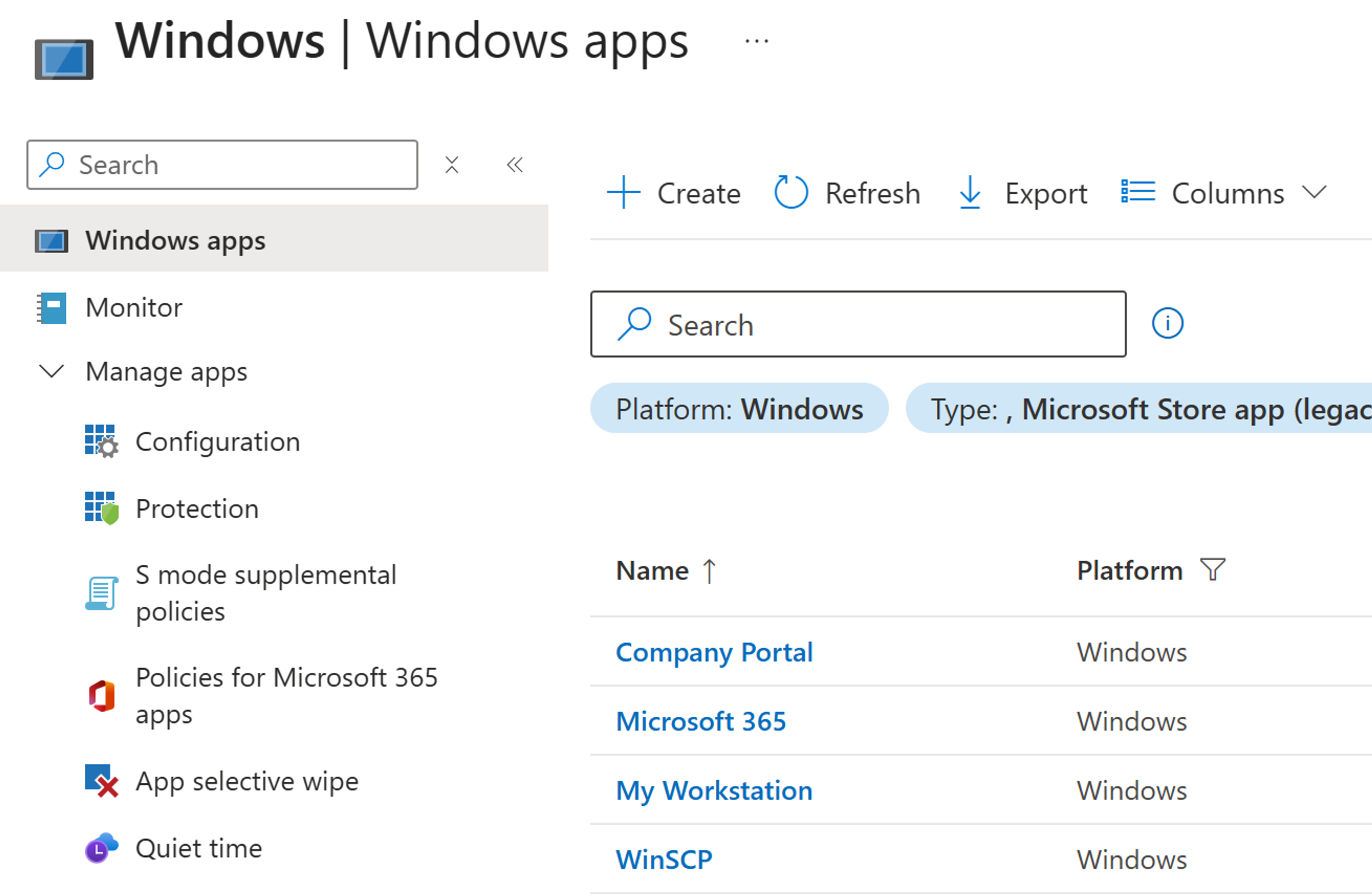Click the Platform column header
The height and width of the screenshot is (896, 1372).
click(1129, 571)
